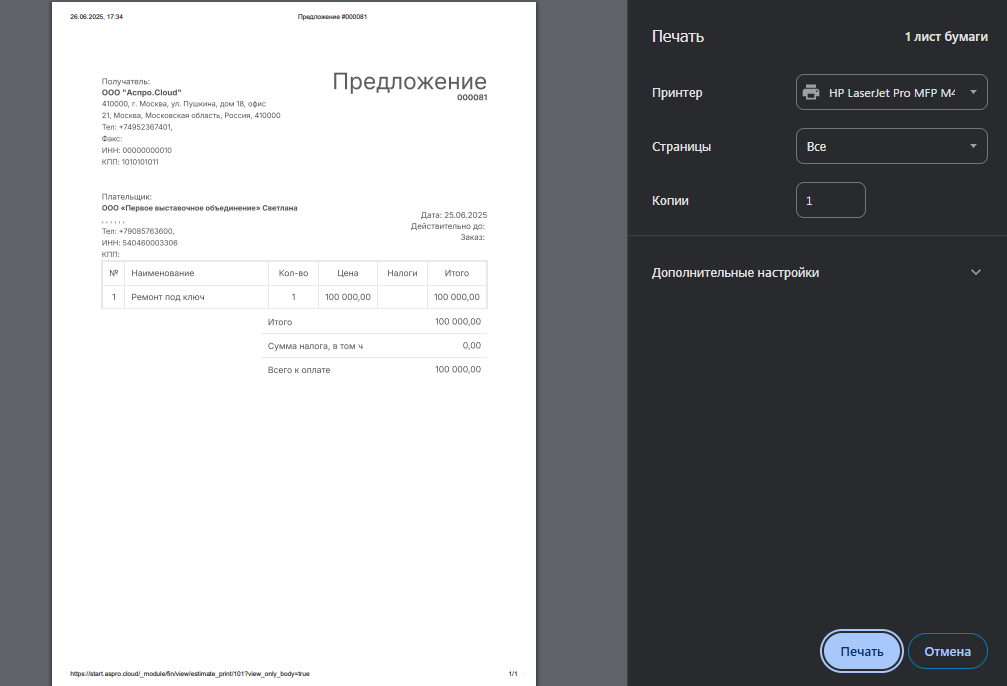Click the Печать dialog title

coord(678,37)
